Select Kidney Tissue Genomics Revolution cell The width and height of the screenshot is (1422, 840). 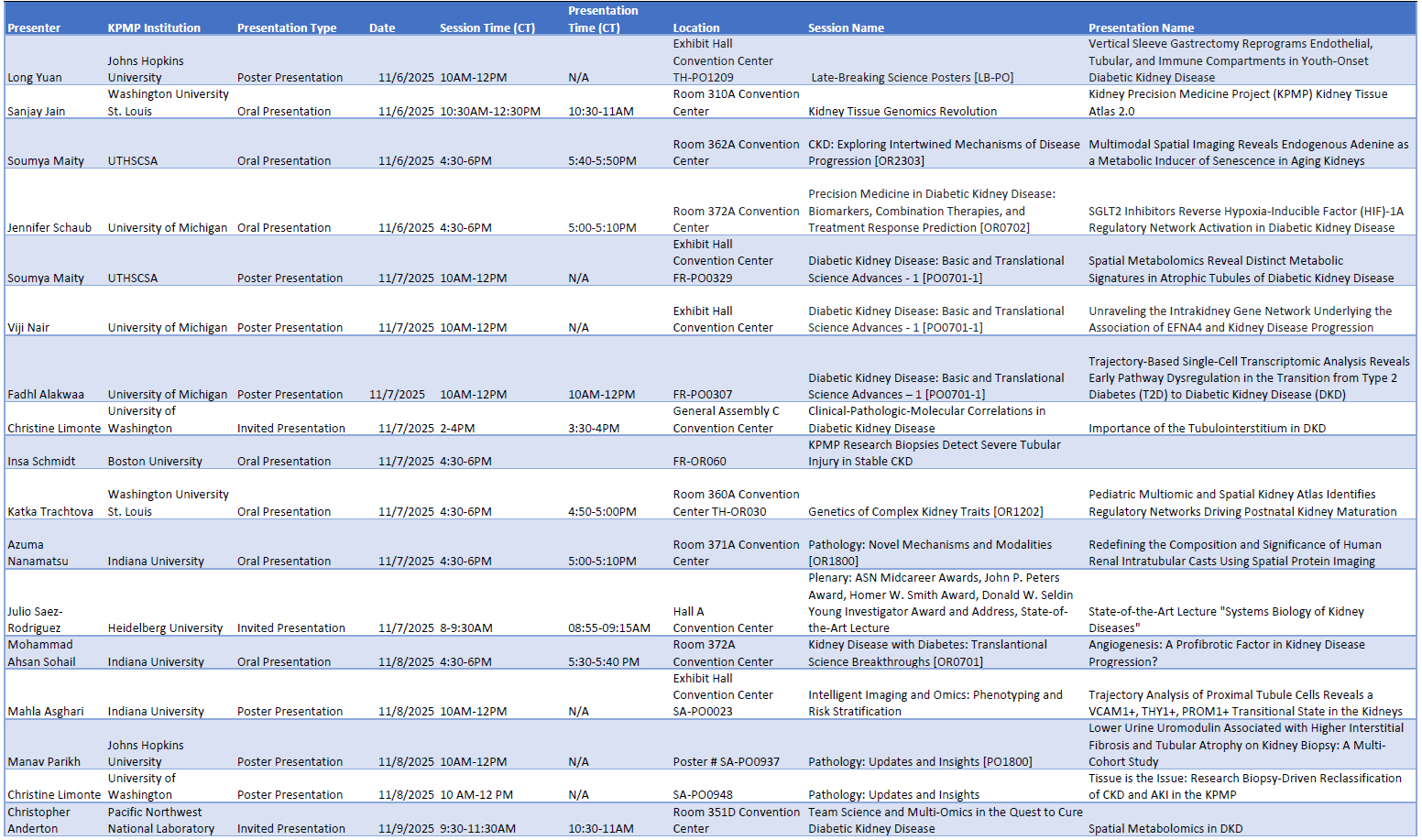click(x=902, y=111)
